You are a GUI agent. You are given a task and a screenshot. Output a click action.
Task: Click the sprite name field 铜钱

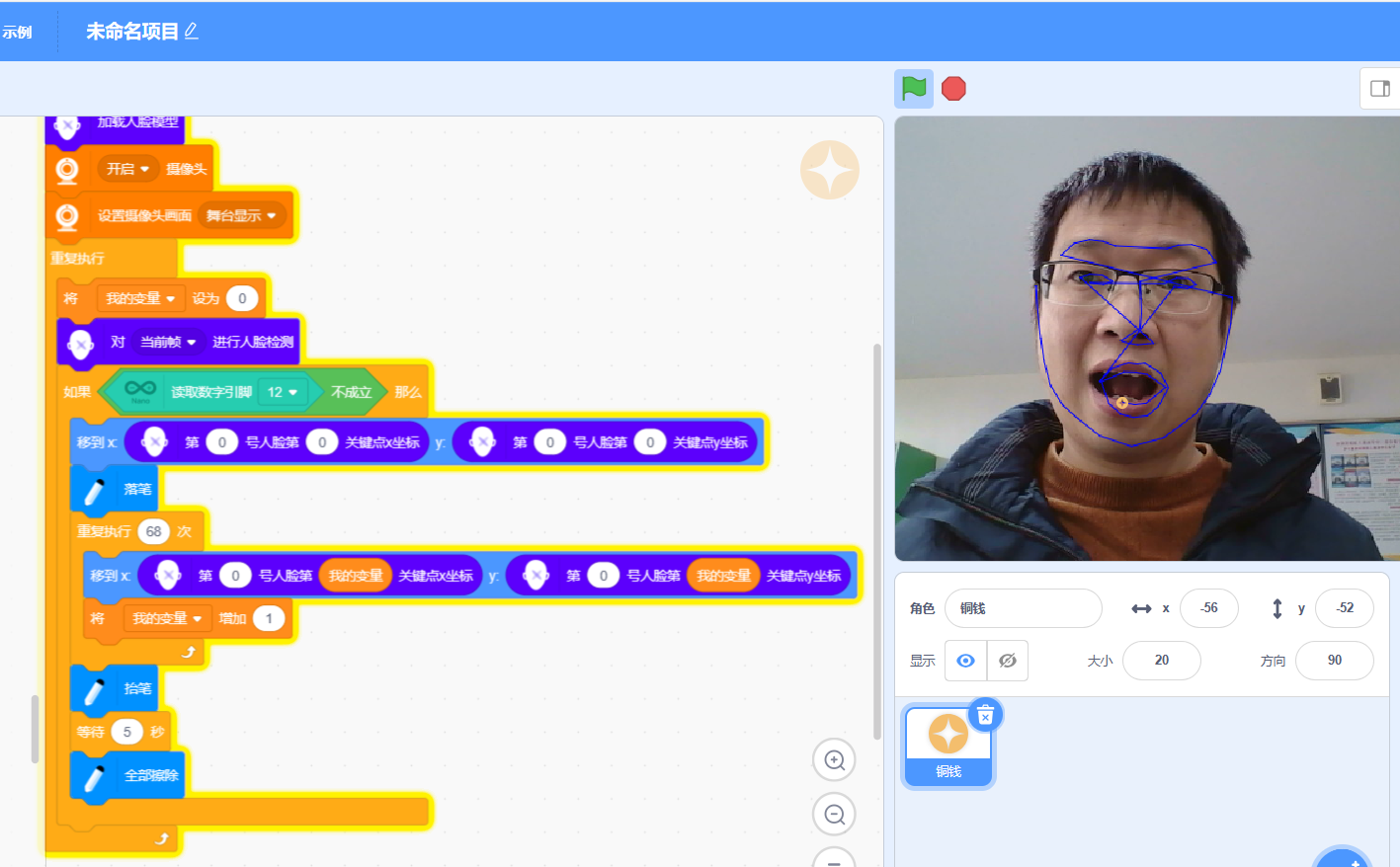point(1023,608)
